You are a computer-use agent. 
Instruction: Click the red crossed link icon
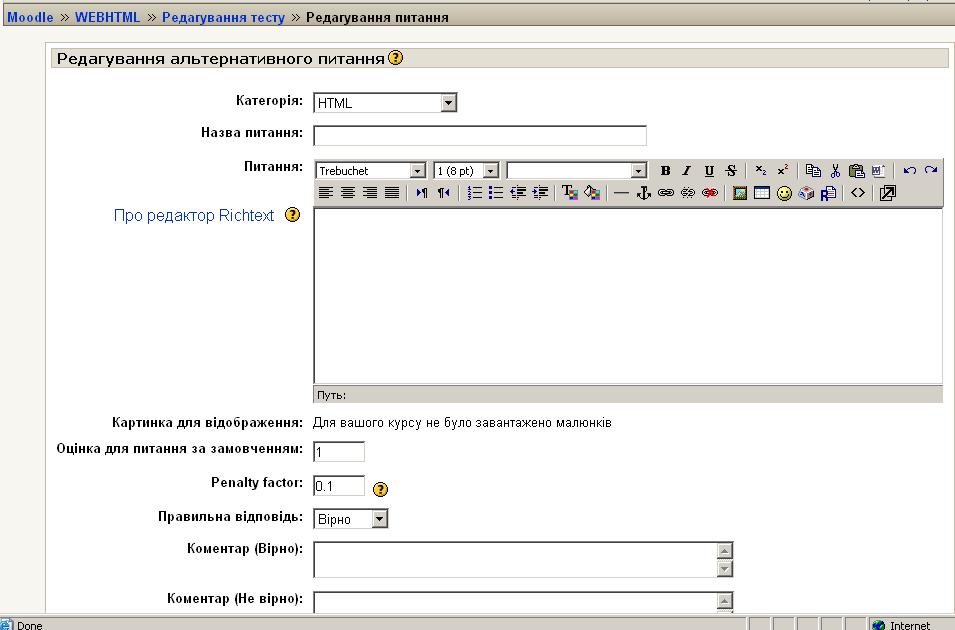coord(710,193)
